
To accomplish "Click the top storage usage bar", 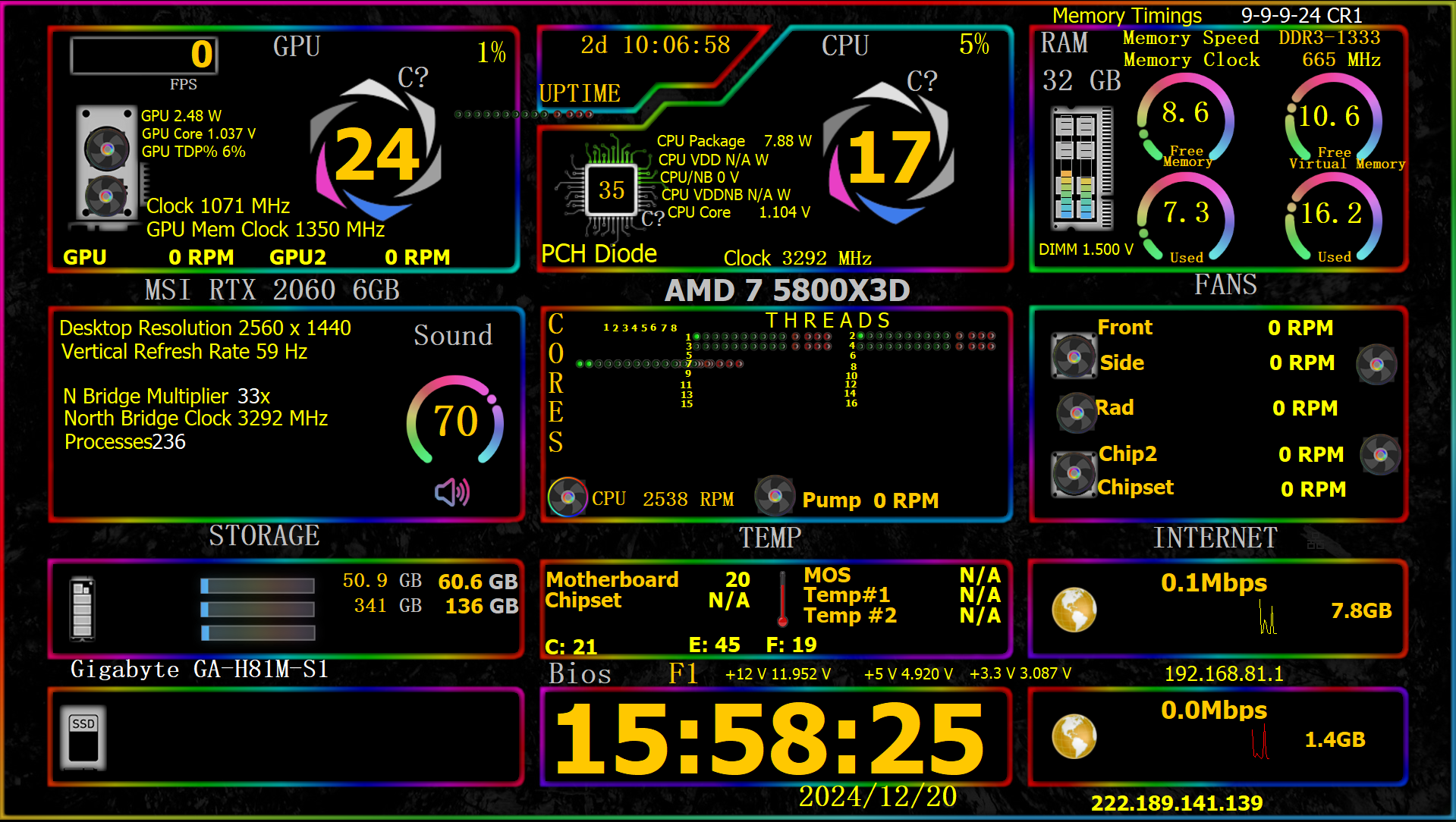I will tap(257, 585).
